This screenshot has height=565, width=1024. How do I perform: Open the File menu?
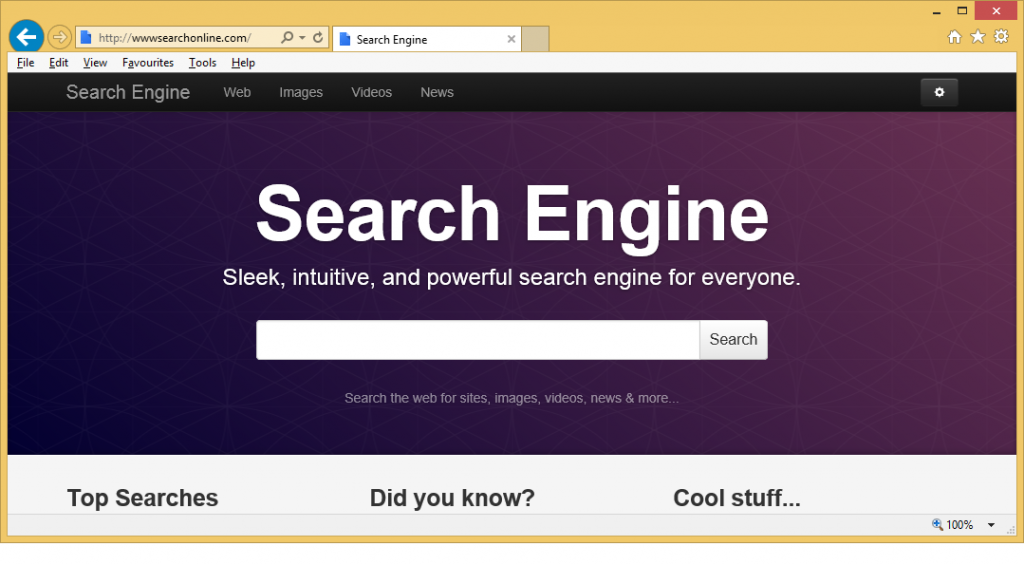(x=25, y=63)
